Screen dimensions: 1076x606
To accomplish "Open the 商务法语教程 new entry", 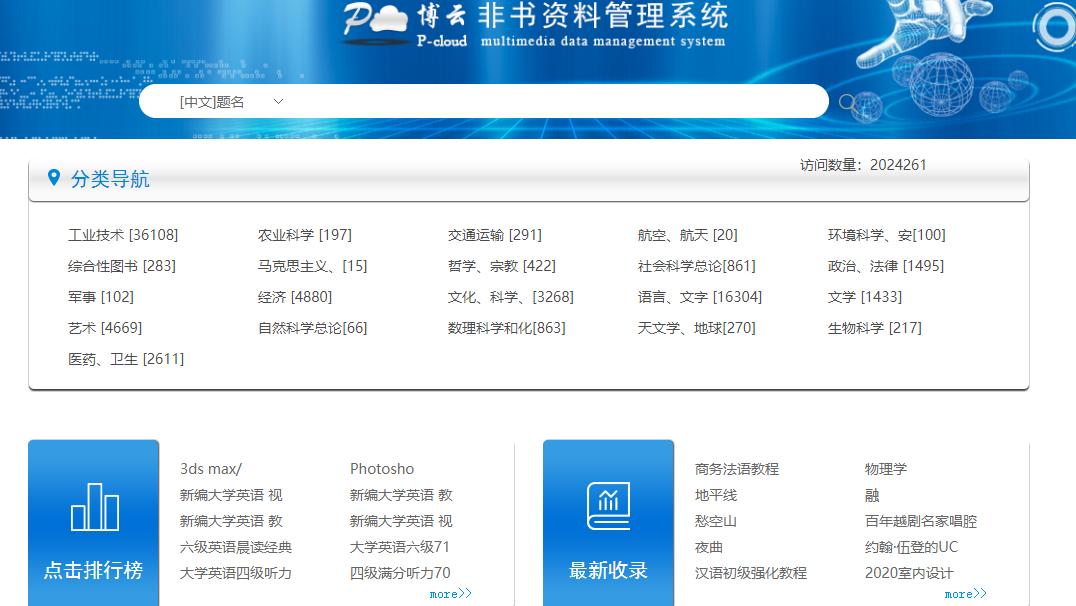I will pos(736,469).
